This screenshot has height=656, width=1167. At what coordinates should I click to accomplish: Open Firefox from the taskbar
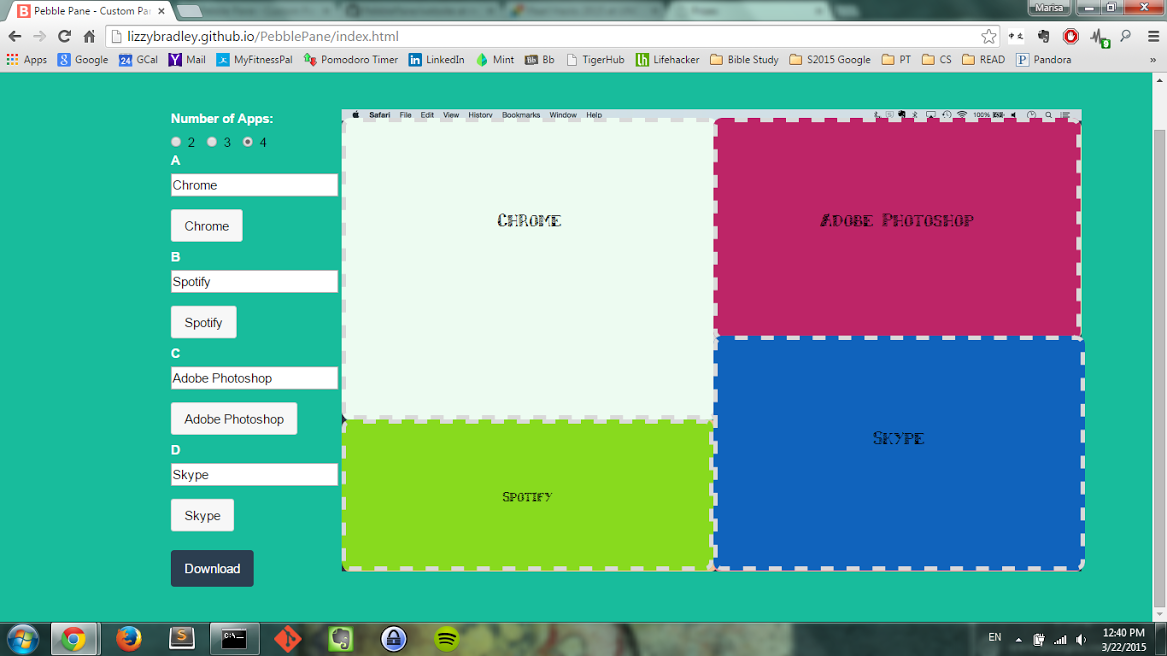coord(129,639)
